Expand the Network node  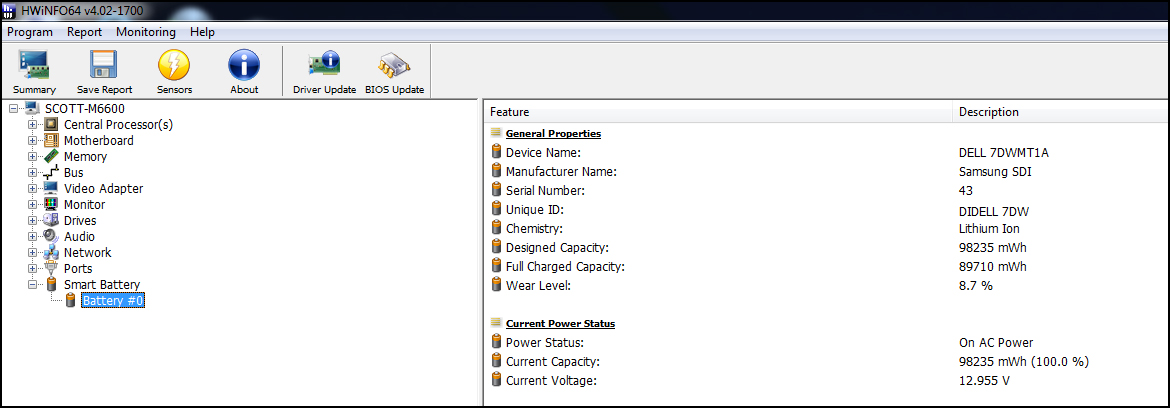point(32,252)
